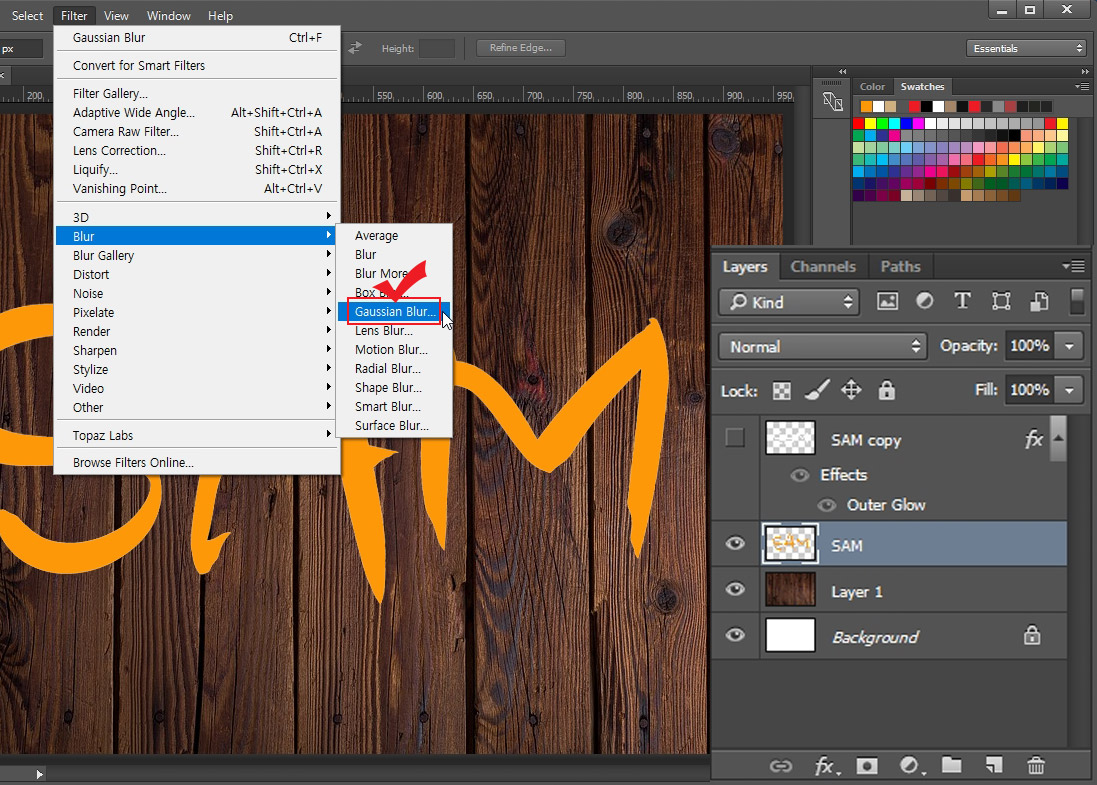Choose Gaussian Blur from Blur submenu
The image size is (1097, 785).
(x=394, y=311)
